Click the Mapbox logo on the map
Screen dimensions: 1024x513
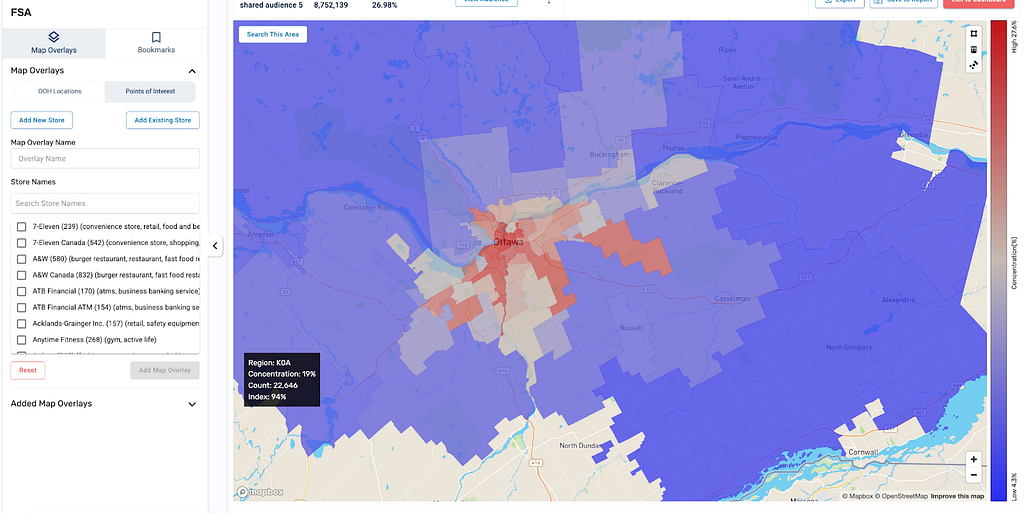pos(260,492)
